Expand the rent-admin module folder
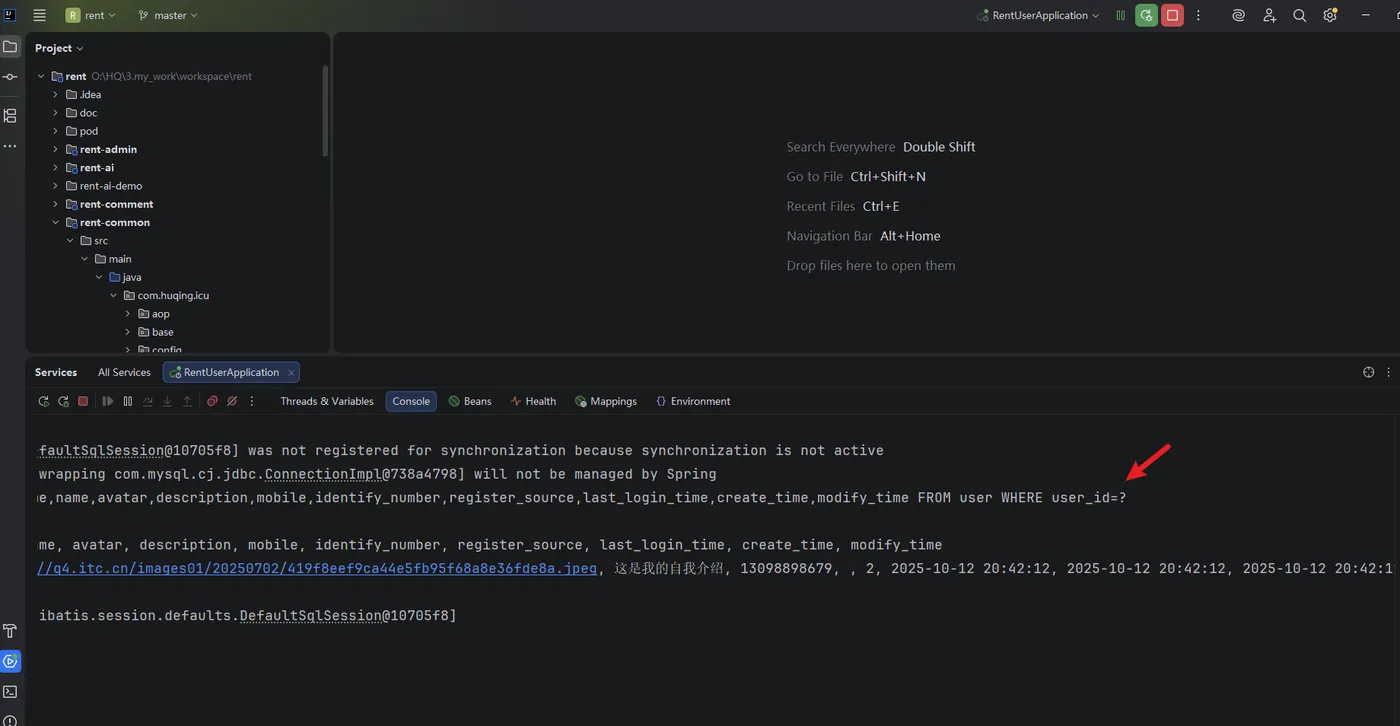Viewport: 1400px width, 726px height. [x=56, y=149]
